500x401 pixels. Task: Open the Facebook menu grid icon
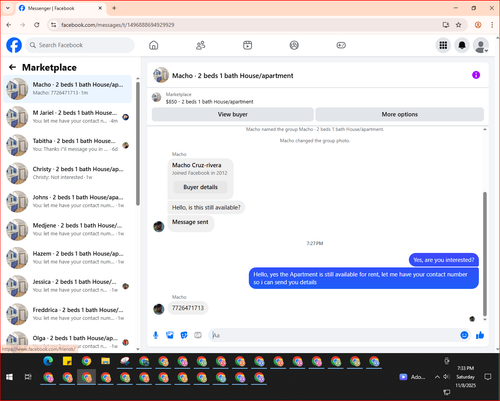(x=443, y=45)
